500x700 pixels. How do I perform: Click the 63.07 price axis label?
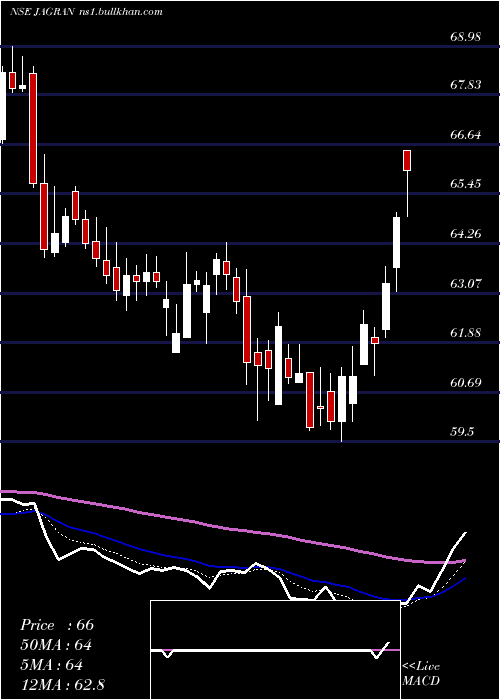(466, 283)
